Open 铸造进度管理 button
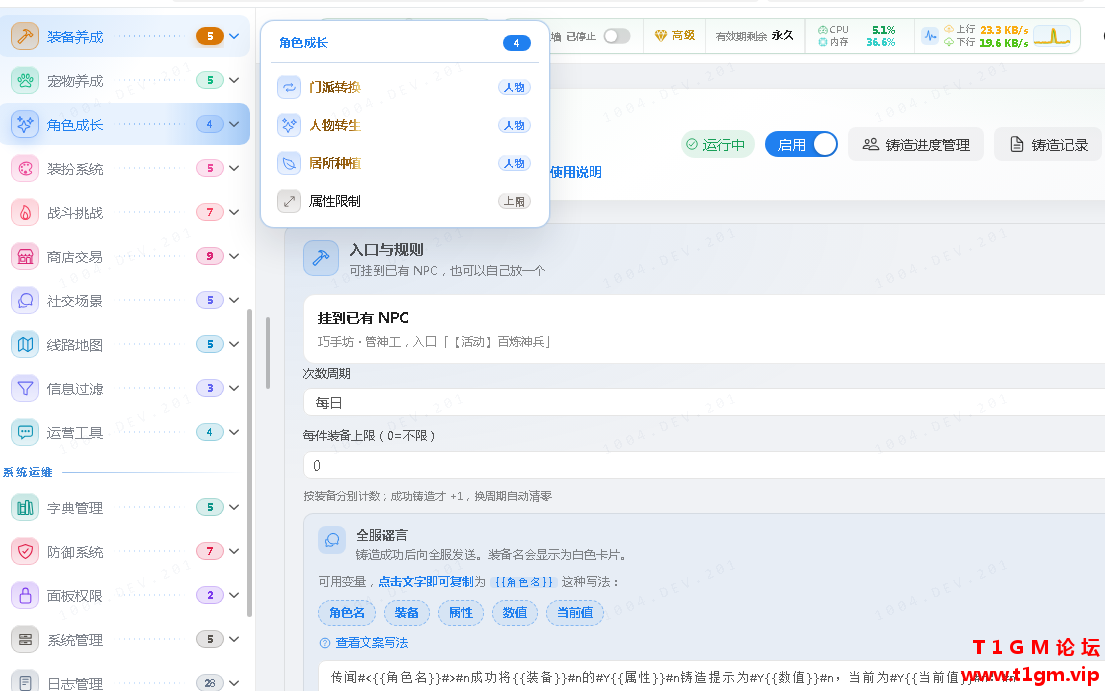 (916, 144)
